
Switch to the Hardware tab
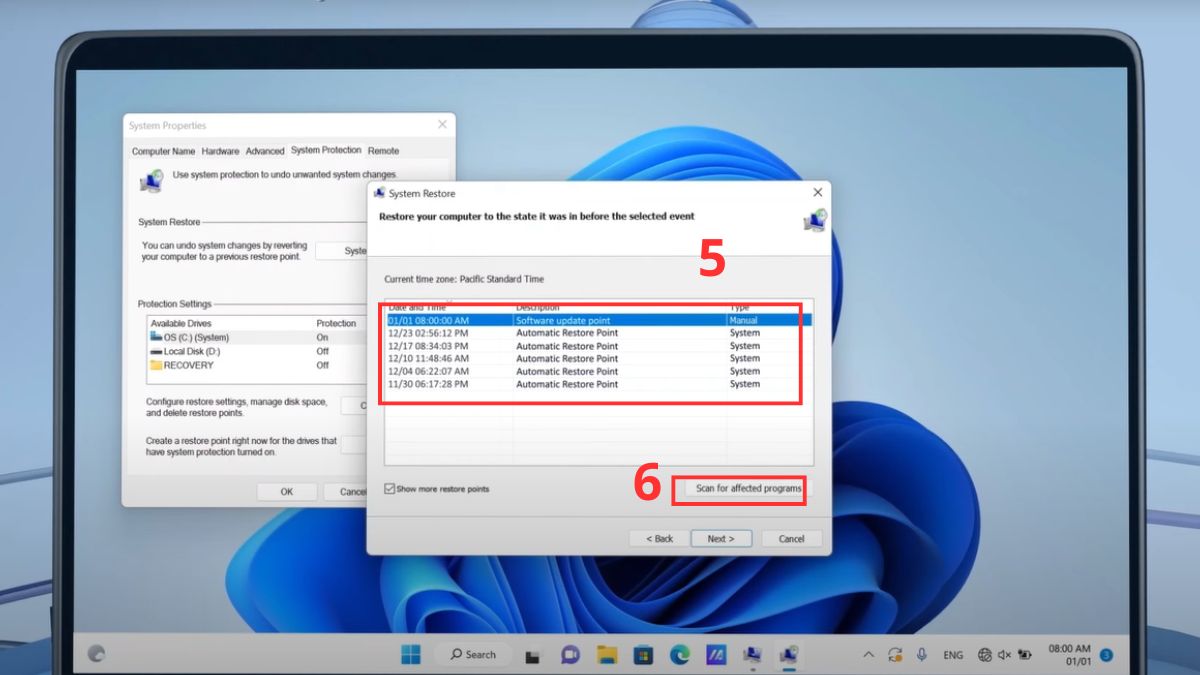pyautogui.click(x=220, y=150)
